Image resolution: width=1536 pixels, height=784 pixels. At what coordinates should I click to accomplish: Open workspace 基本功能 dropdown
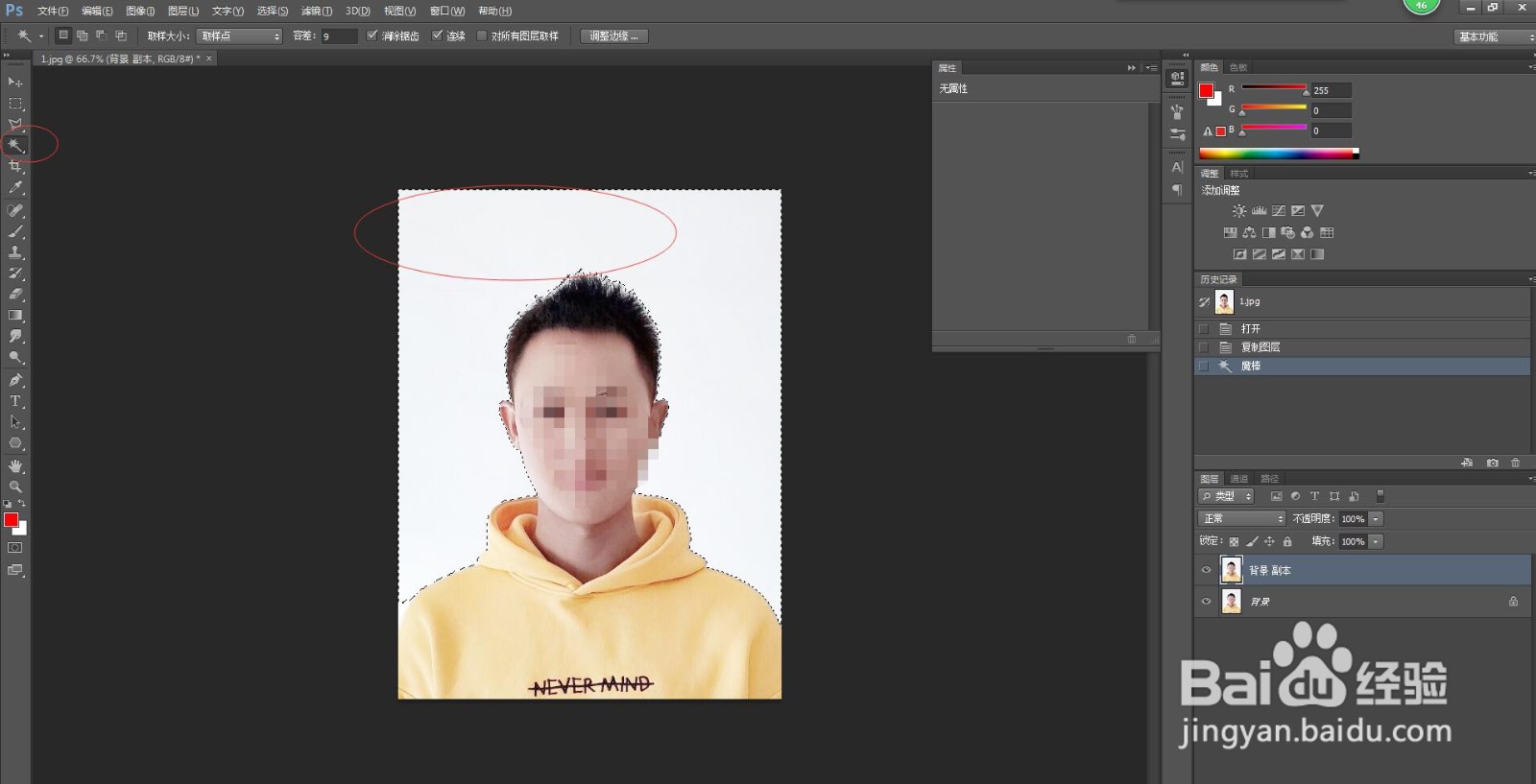tap(1495, 36)
